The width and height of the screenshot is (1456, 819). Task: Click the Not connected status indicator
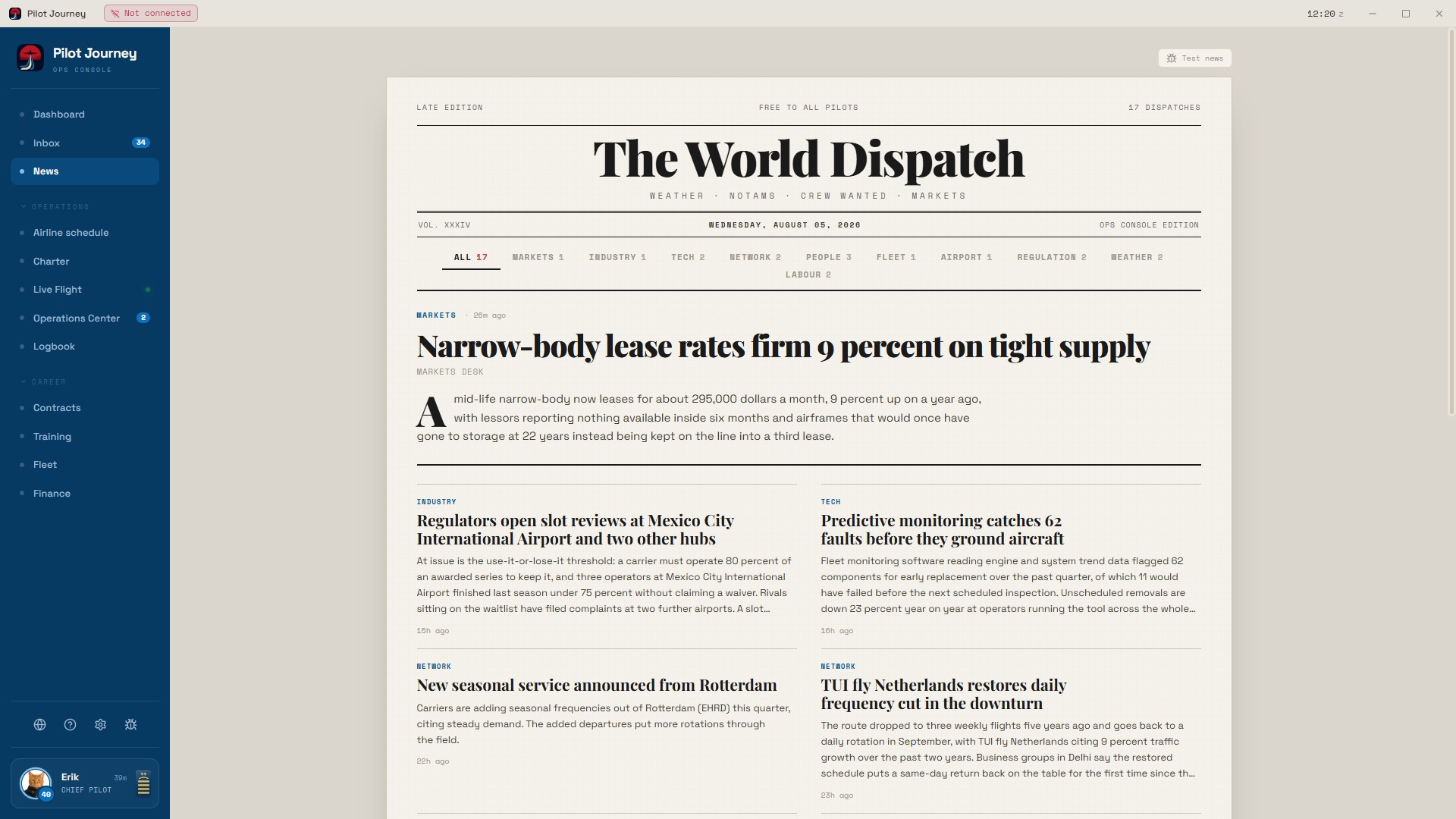coord(151,14)
